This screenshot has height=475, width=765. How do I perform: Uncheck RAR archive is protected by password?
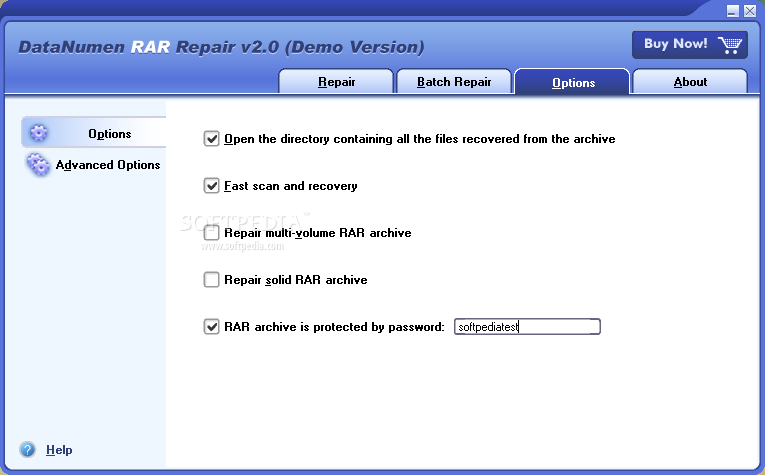(x=211, y=326)
